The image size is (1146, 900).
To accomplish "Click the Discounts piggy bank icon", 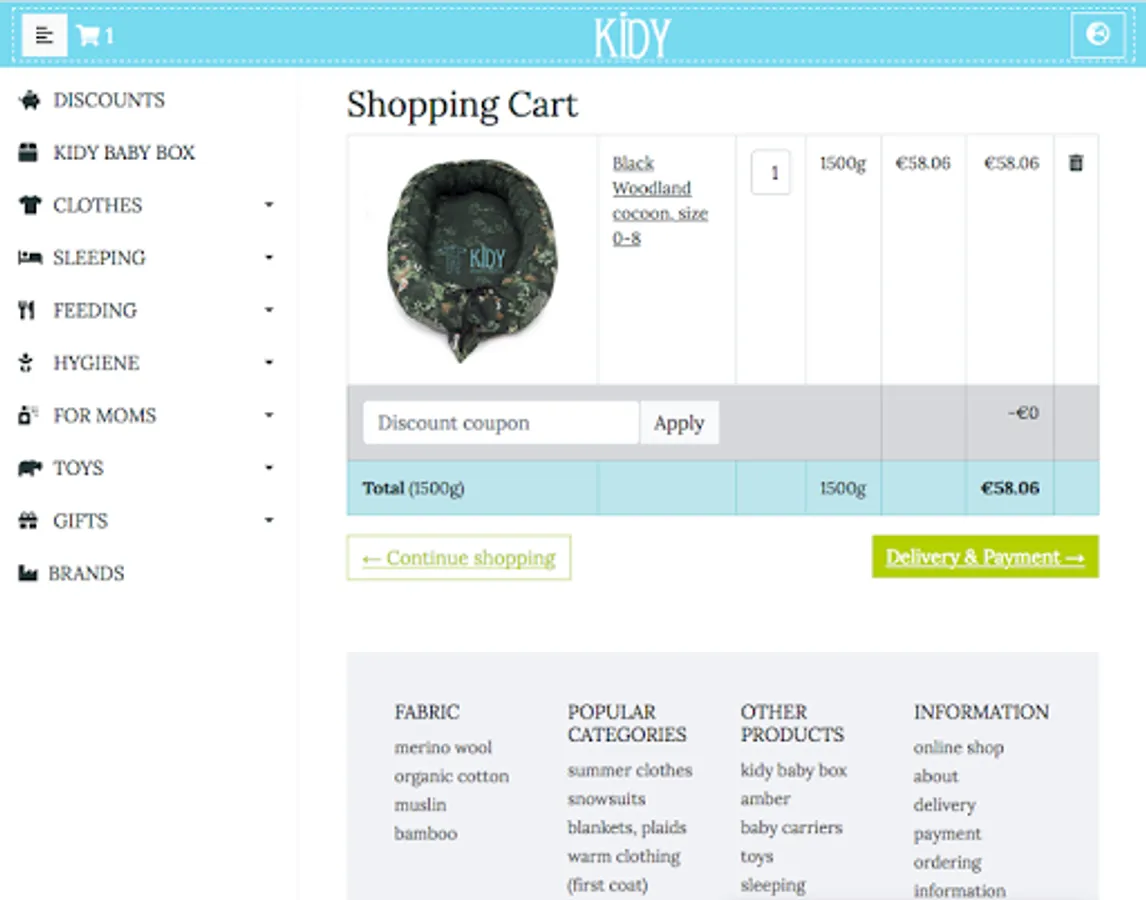I will pyautogui.click(x=29, y=99).
